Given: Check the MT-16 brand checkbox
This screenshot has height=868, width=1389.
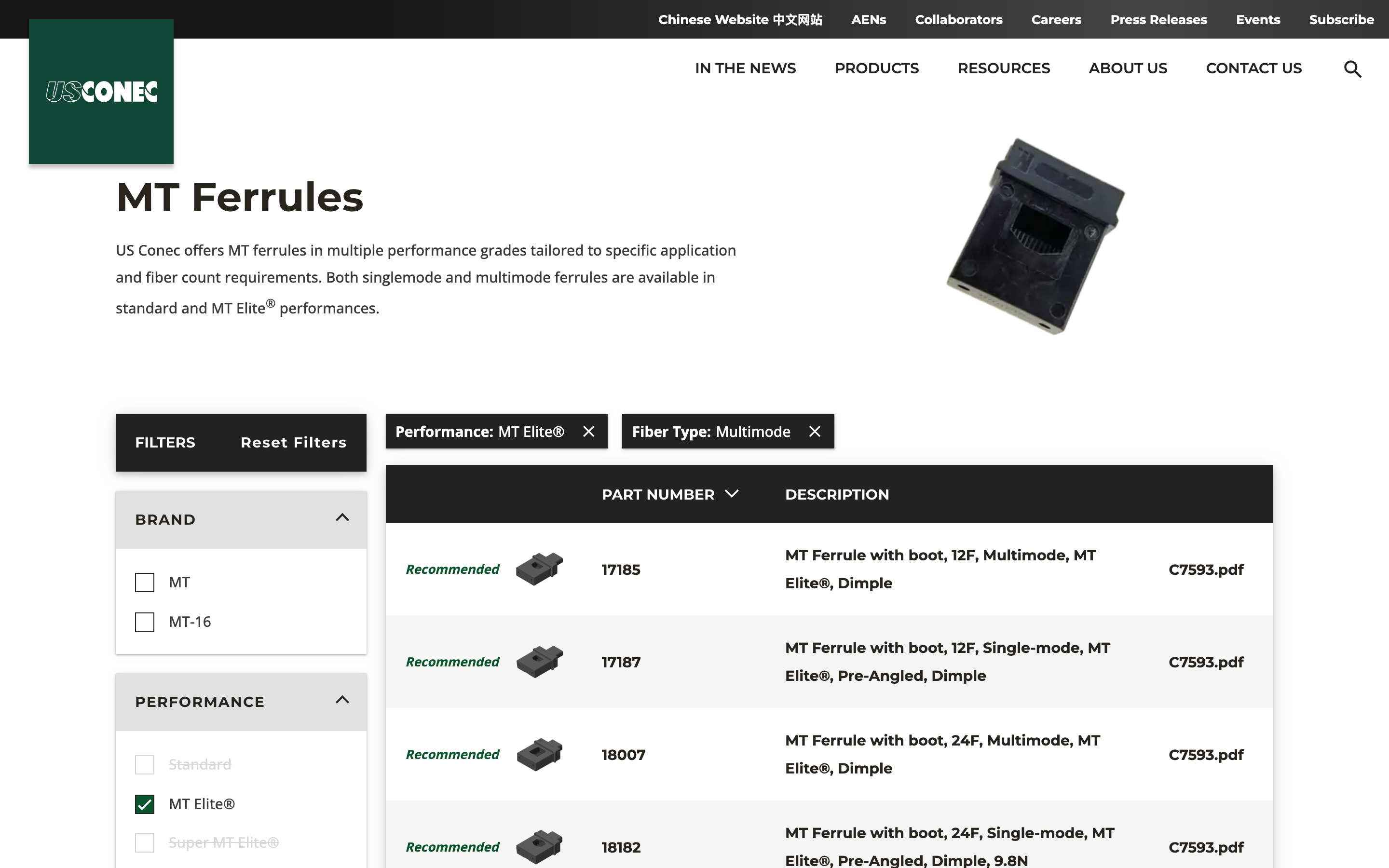Looking at the screenshot, I should 145,622.
